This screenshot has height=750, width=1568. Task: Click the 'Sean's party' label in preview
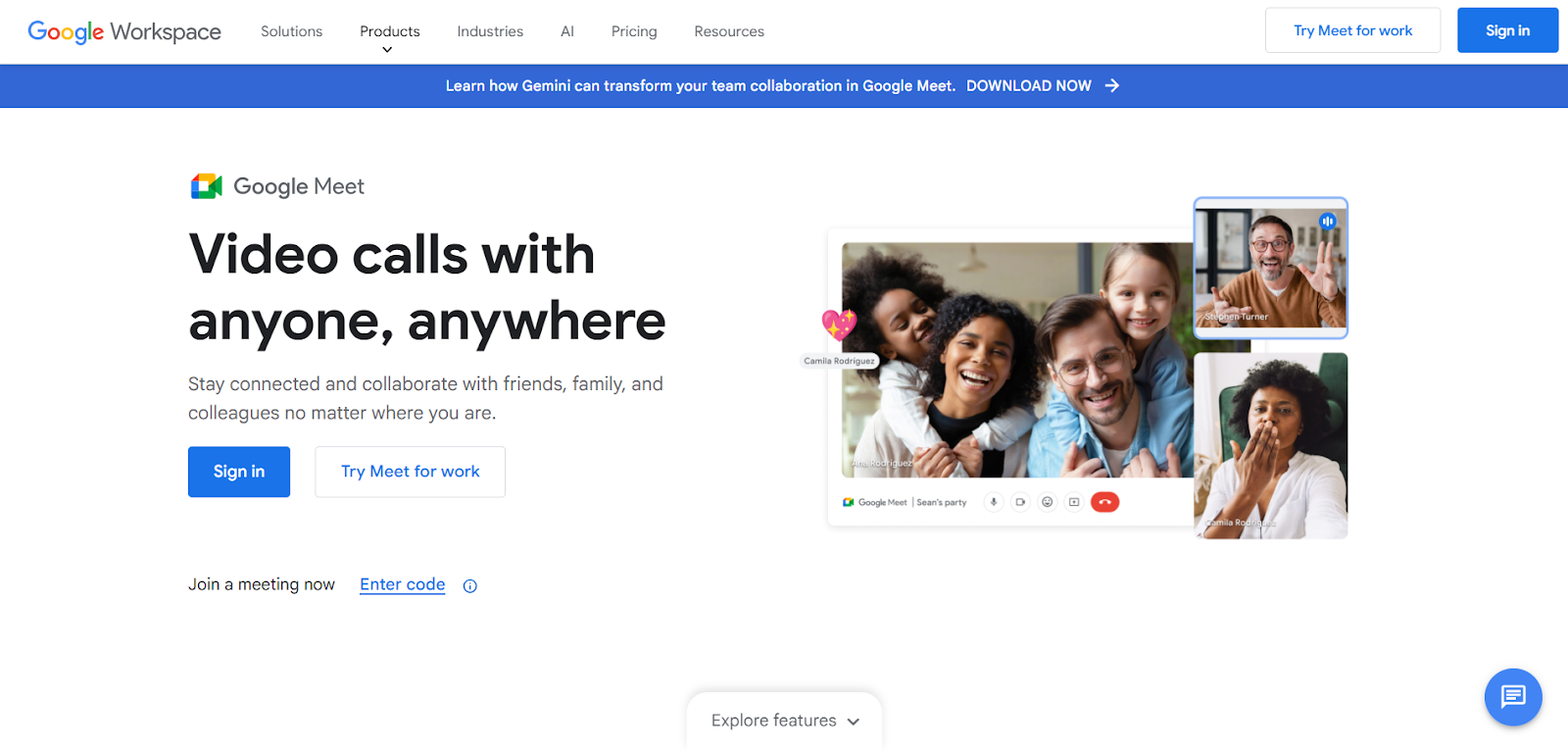coord(942,502)
